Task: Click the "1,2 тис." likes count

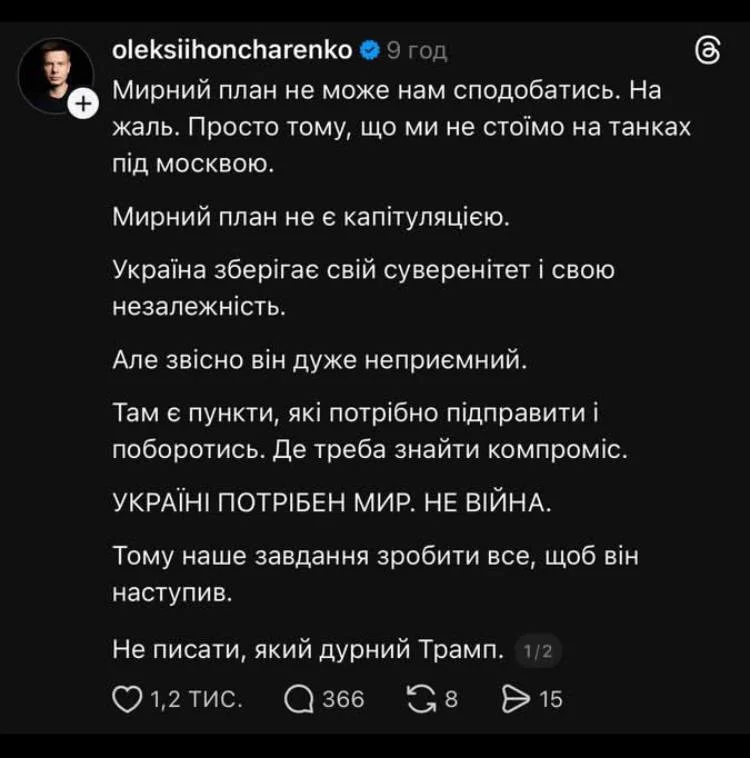Action: pos(195,700)
